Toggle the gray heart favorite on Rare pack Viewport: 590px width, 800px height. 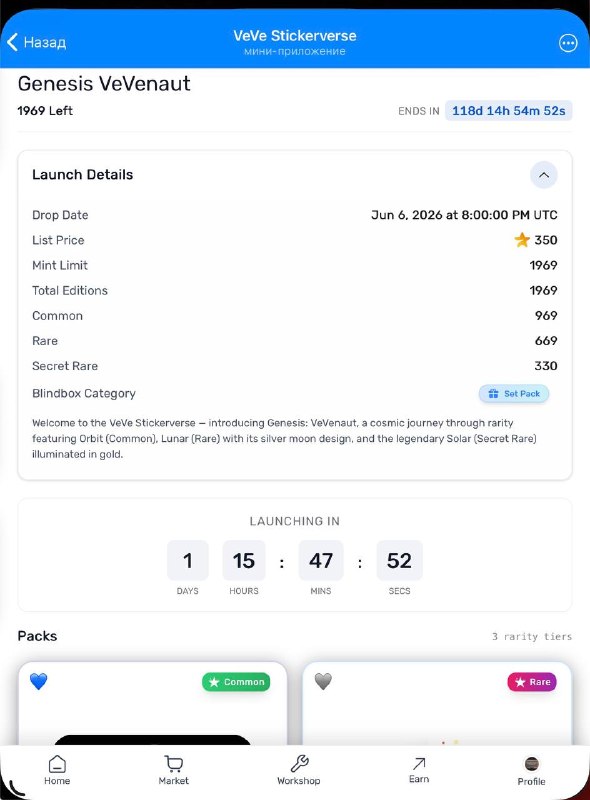click(323, 681)
